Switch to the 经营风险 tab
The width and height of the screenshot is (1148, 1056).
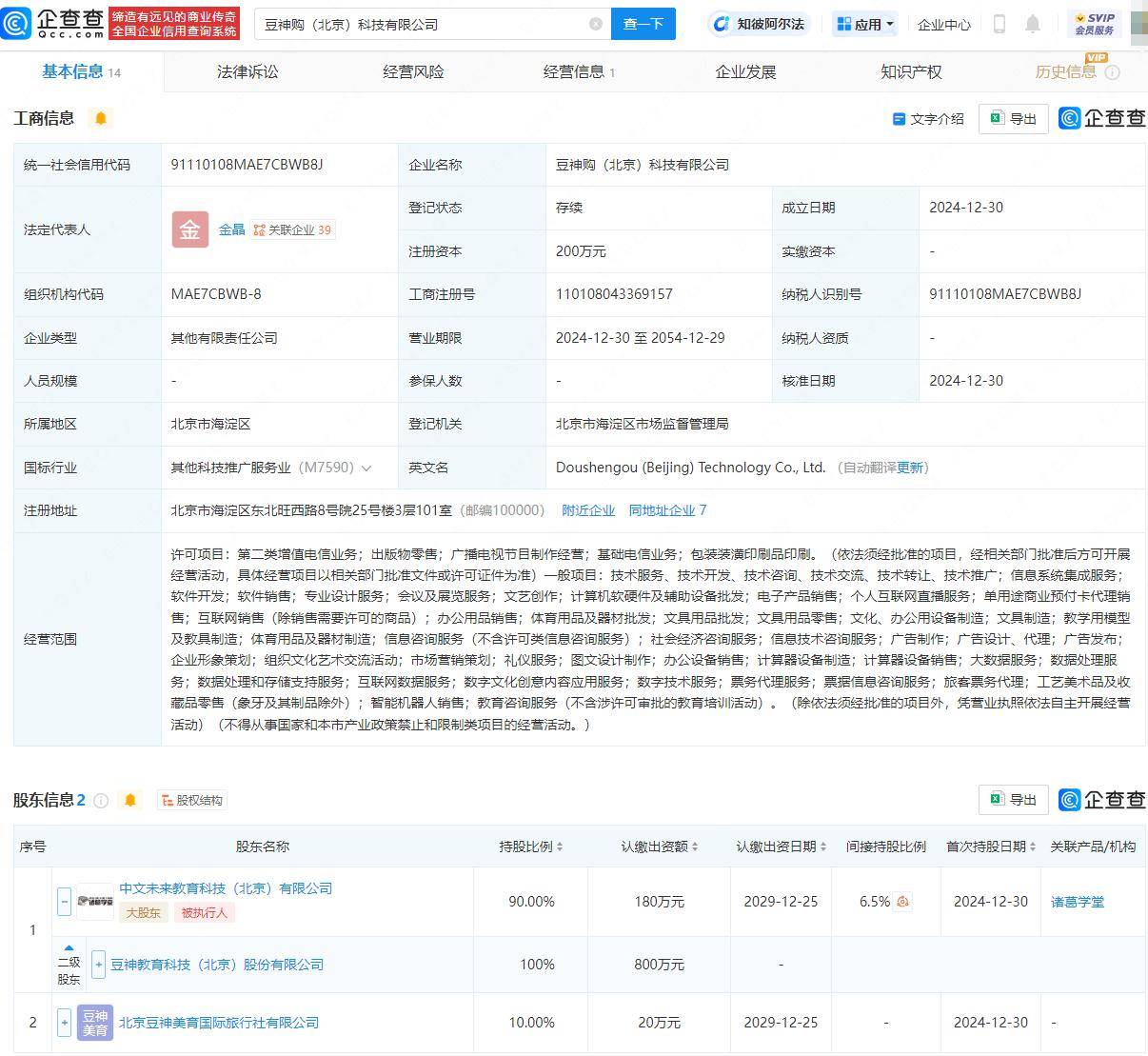pyautogui.click(x=413, y=72)
